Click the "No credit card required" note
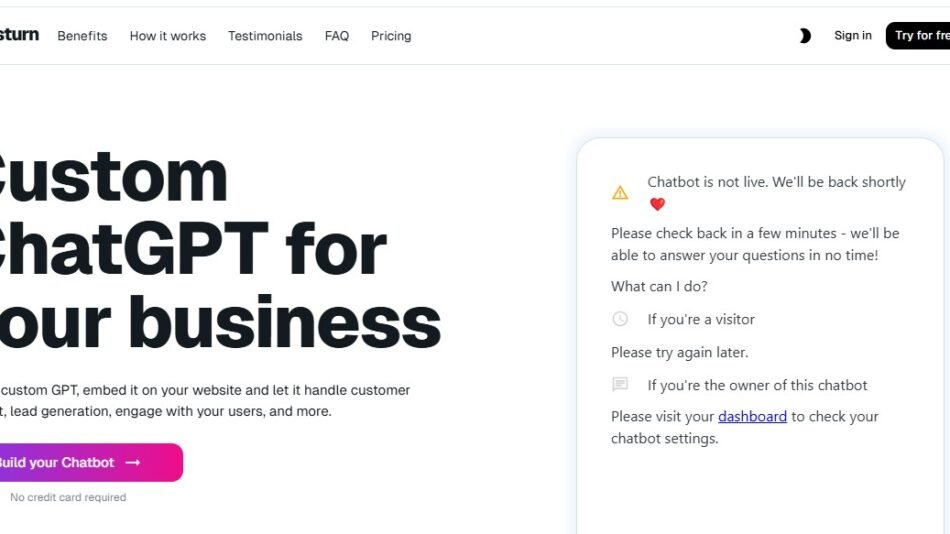The width and height of the screenshot is (950, 534). [x=68, y=497]
